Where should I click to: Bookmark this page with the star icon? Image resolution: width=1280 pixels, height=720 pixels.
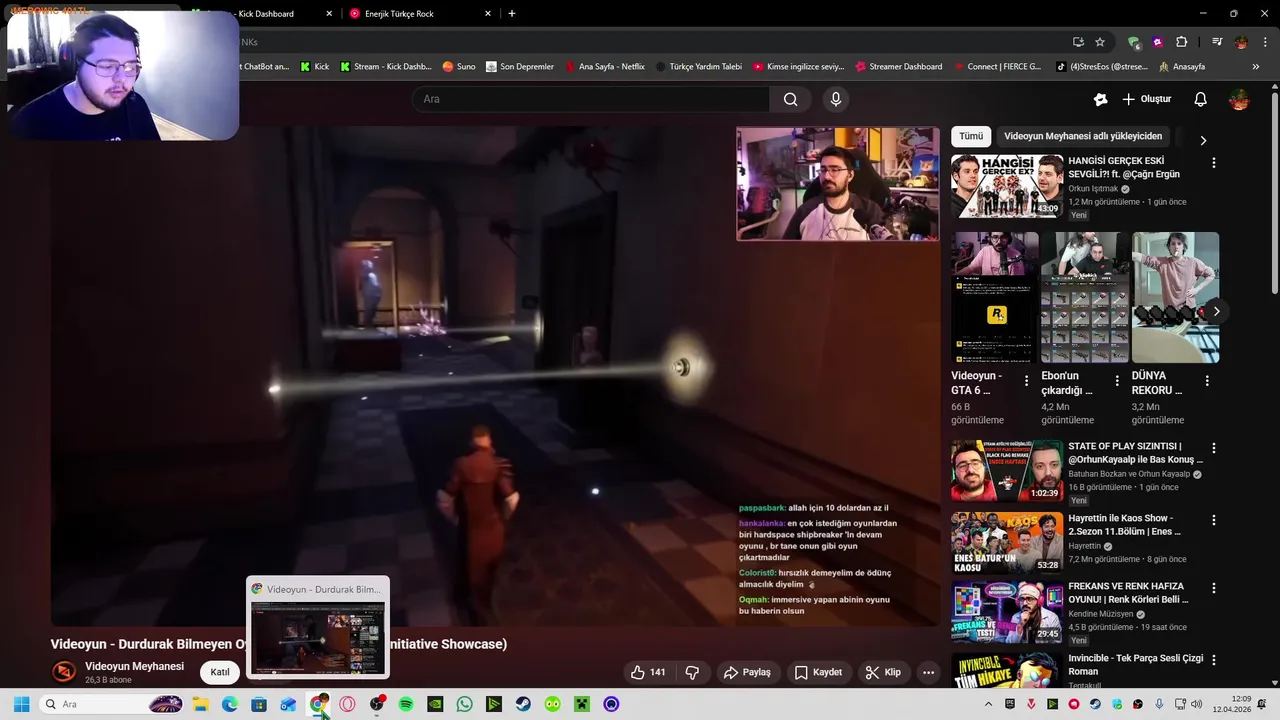coord(1100,42)
